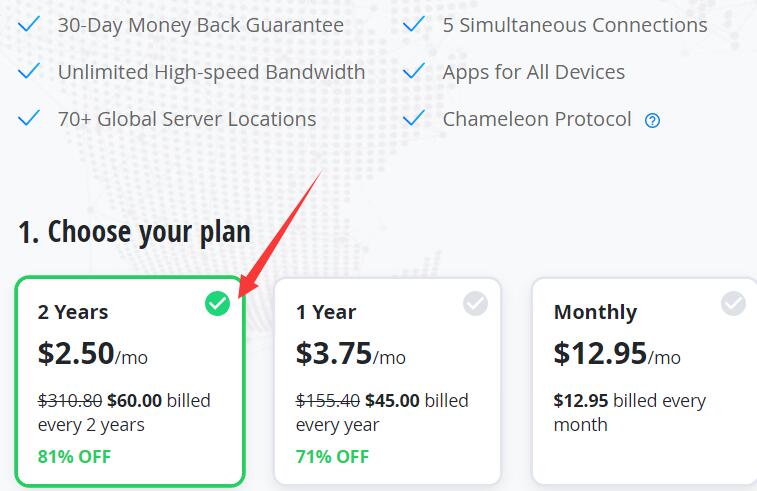Choose the 2 Years plan card title

point(73,312)
